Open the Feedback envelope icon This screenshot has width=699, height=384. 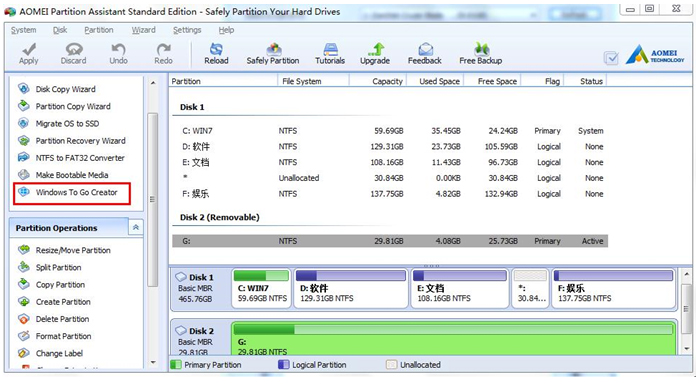click(425, 49)
